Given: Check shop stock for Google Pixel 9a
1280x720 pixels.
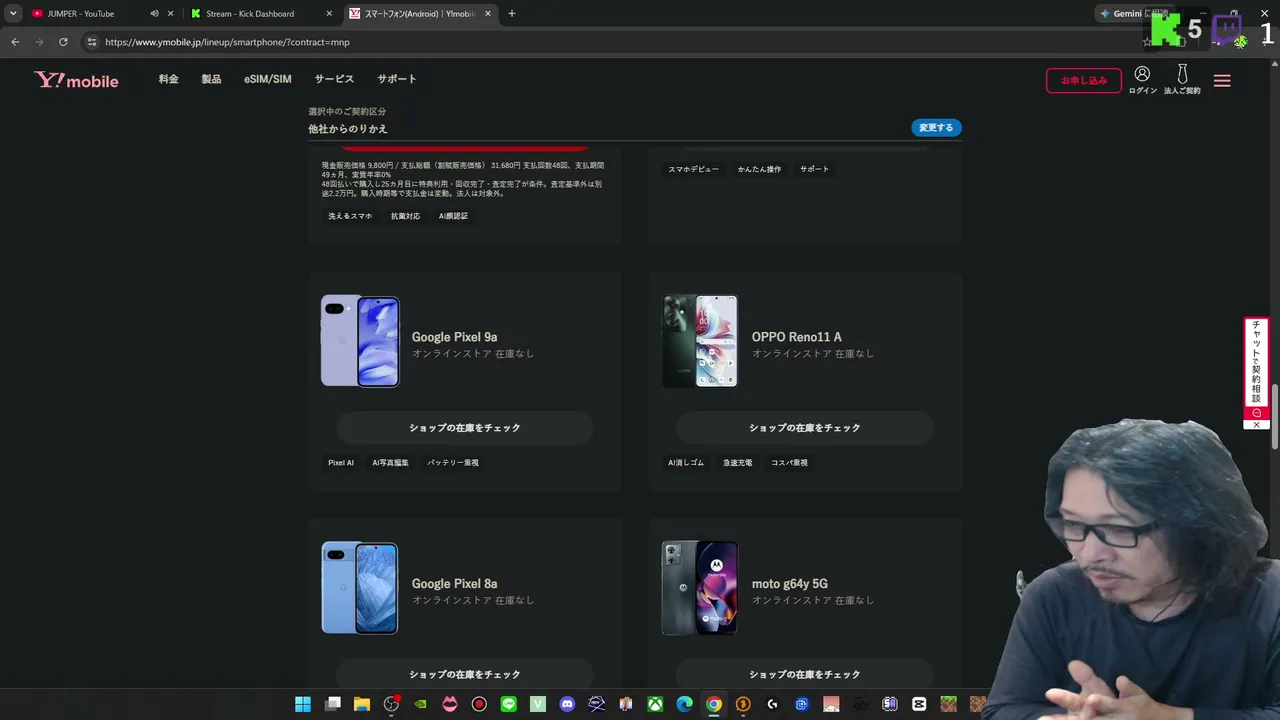Looking at the screenshot, I should (x=465, y=428).
